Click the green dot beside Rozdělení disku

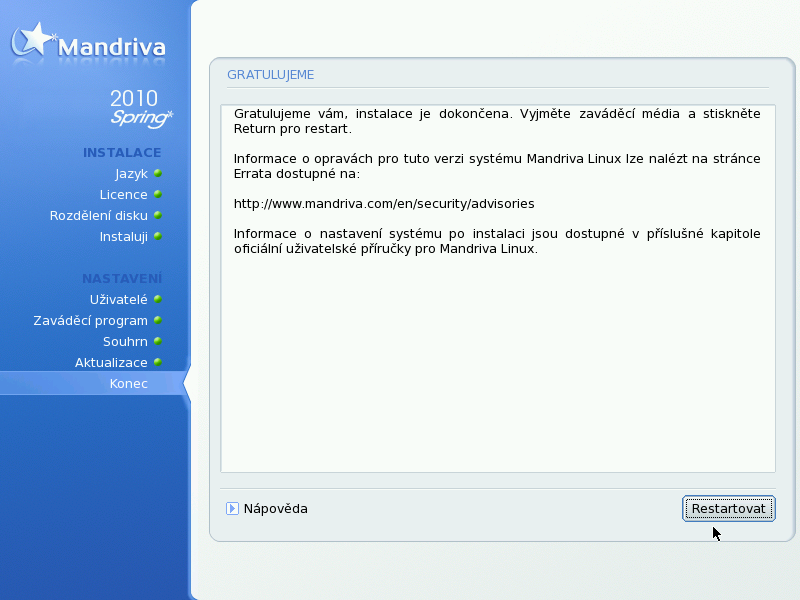point(158,215)
